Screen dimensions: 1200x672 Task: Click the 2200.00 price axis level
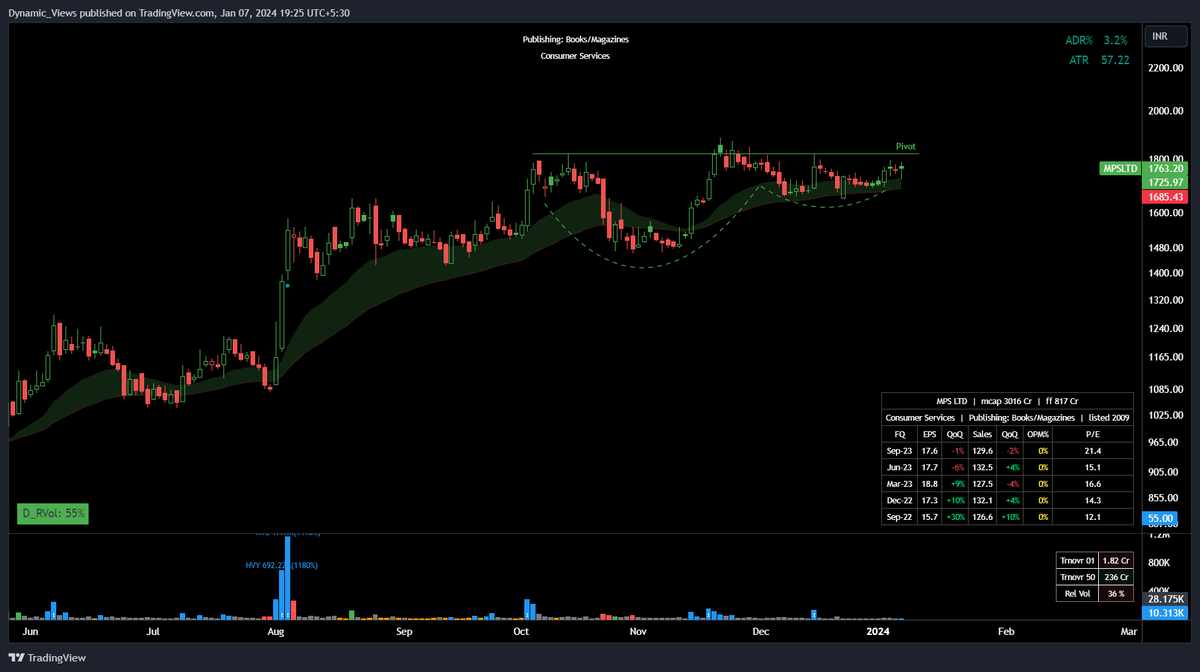click(x=1167, y=68)
